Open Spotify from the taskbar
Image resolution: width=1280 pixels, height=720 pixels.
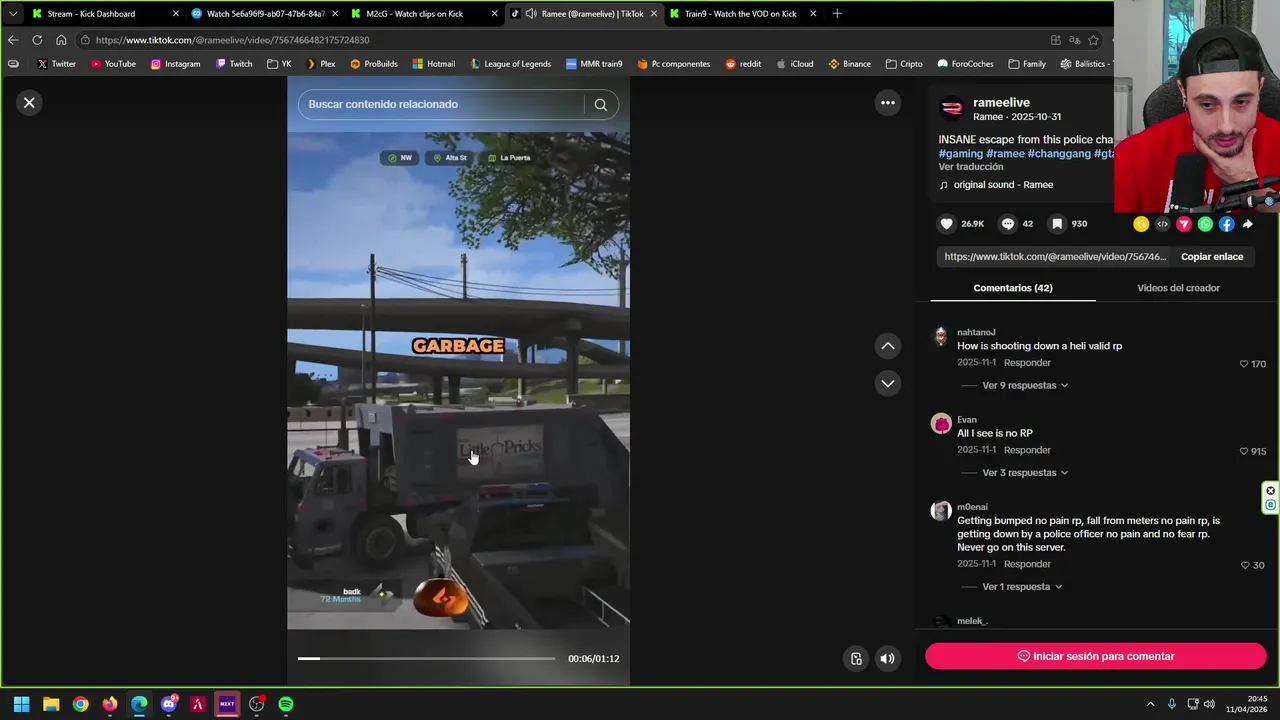[286, 704]
